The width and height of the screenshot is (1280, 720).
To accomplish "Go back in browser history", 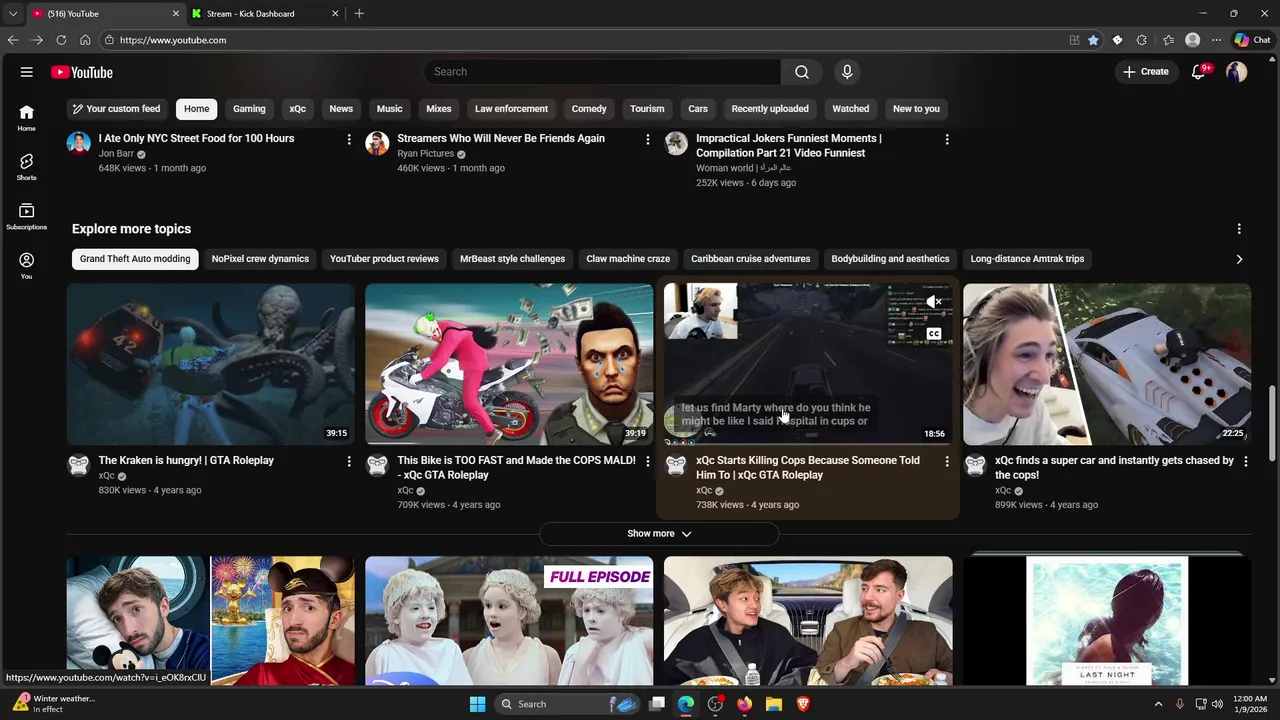I will (x=13, y=40).
